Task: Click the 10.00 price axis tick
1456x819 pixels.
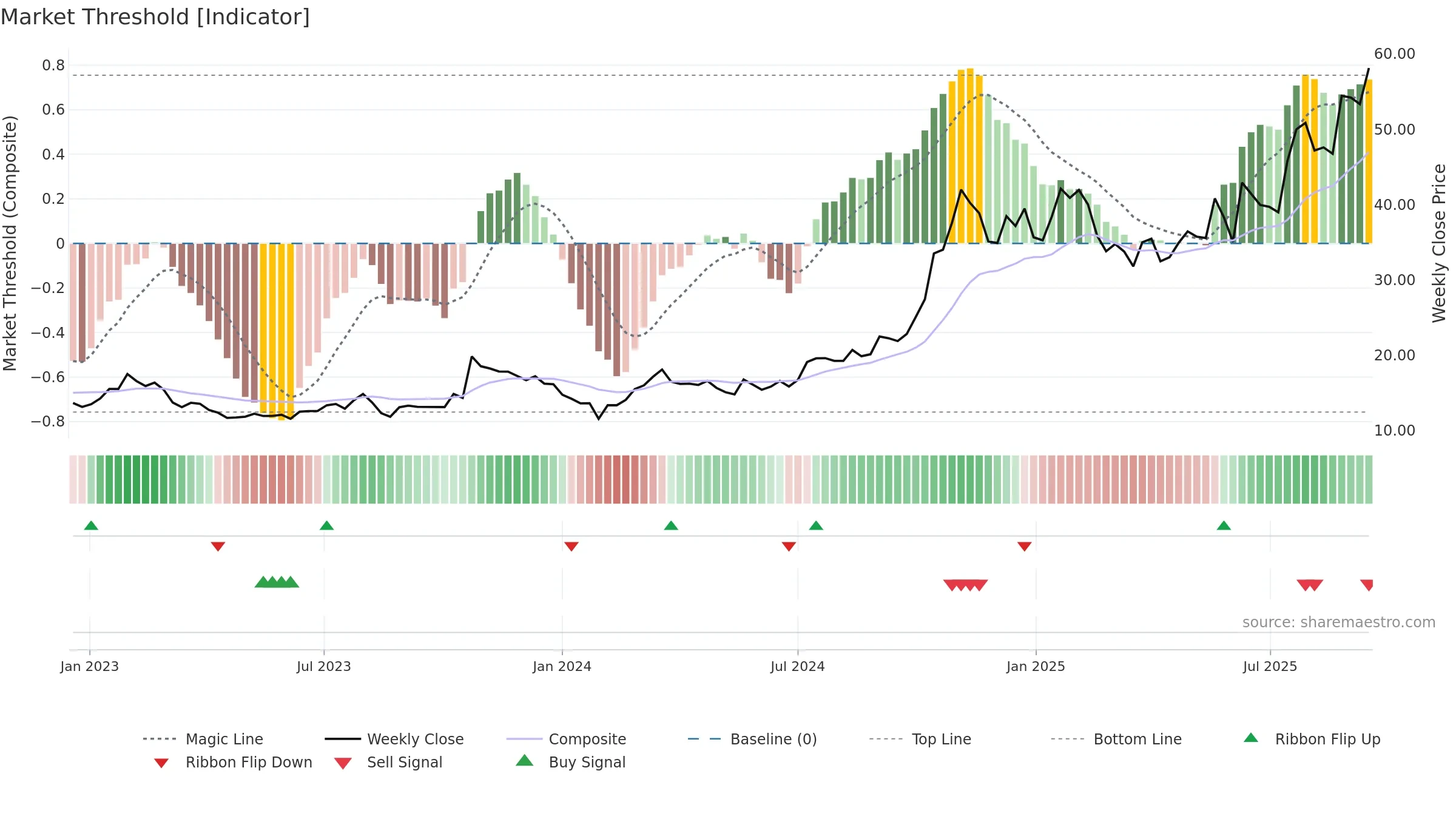Action: coord(1395,430)
